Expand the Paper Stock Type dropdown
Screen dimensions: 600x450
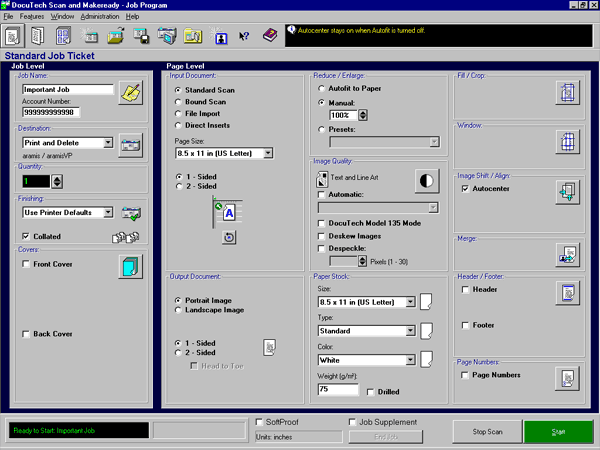[x=410, y=331]
